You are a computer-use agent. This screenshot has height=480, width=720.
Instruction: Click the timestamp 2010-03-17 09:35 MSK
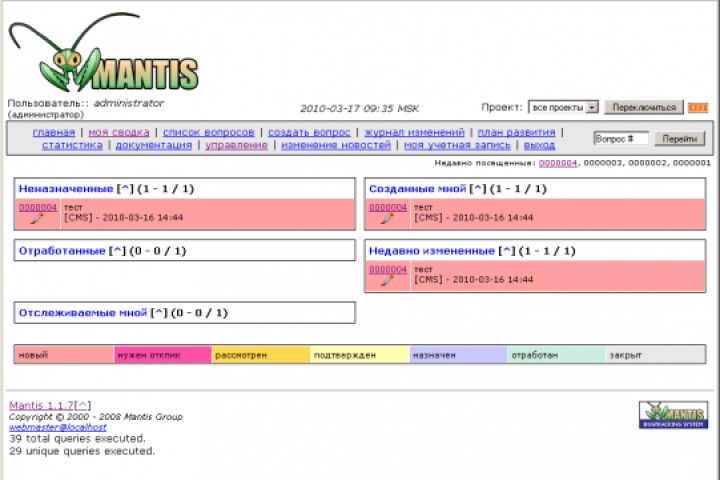click(x=359, y=108)
